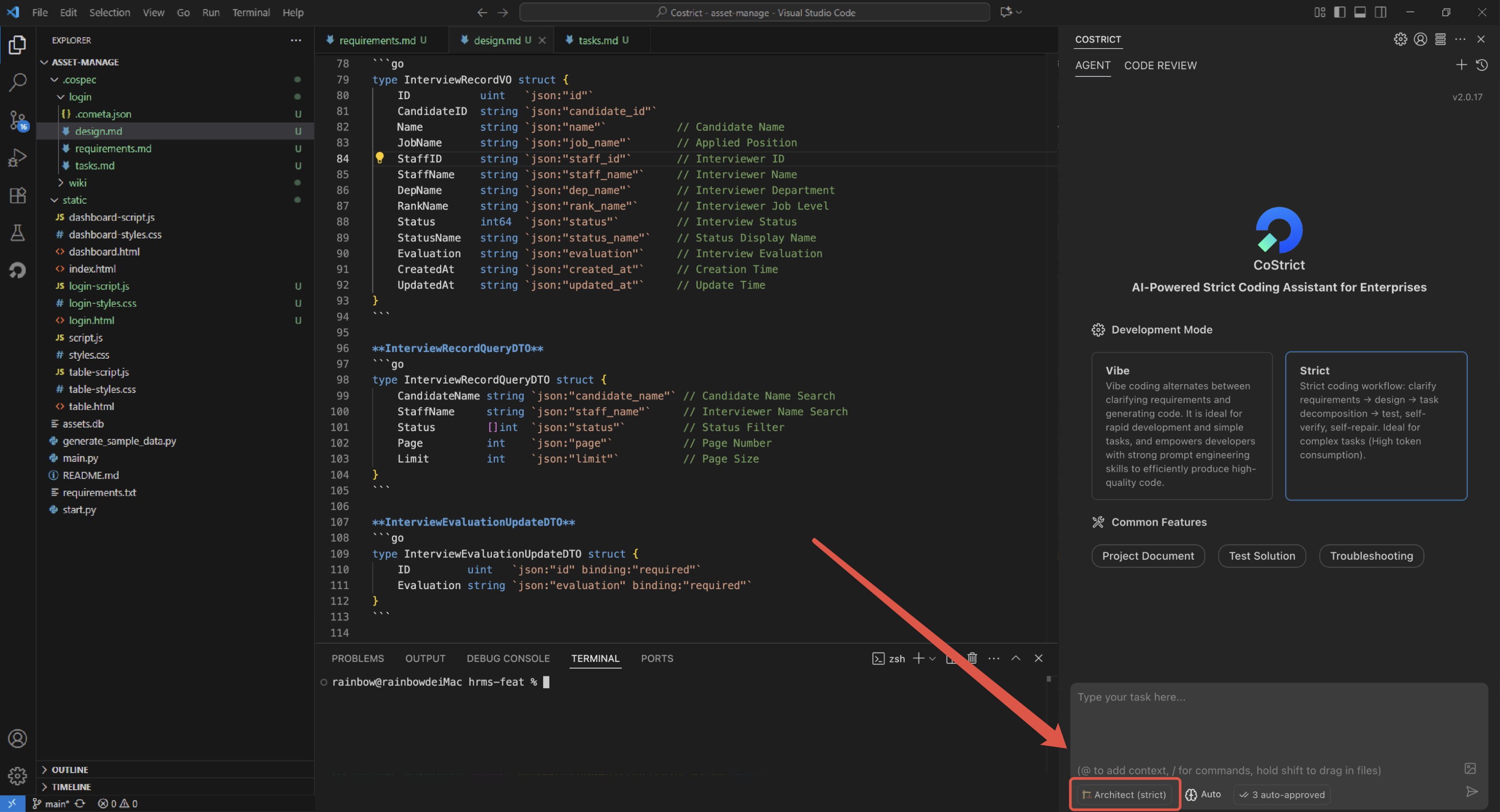Screen dimensions: 1500x812
Task: Click the Troubleshooting button
Action: click(x=1371, y=555)
